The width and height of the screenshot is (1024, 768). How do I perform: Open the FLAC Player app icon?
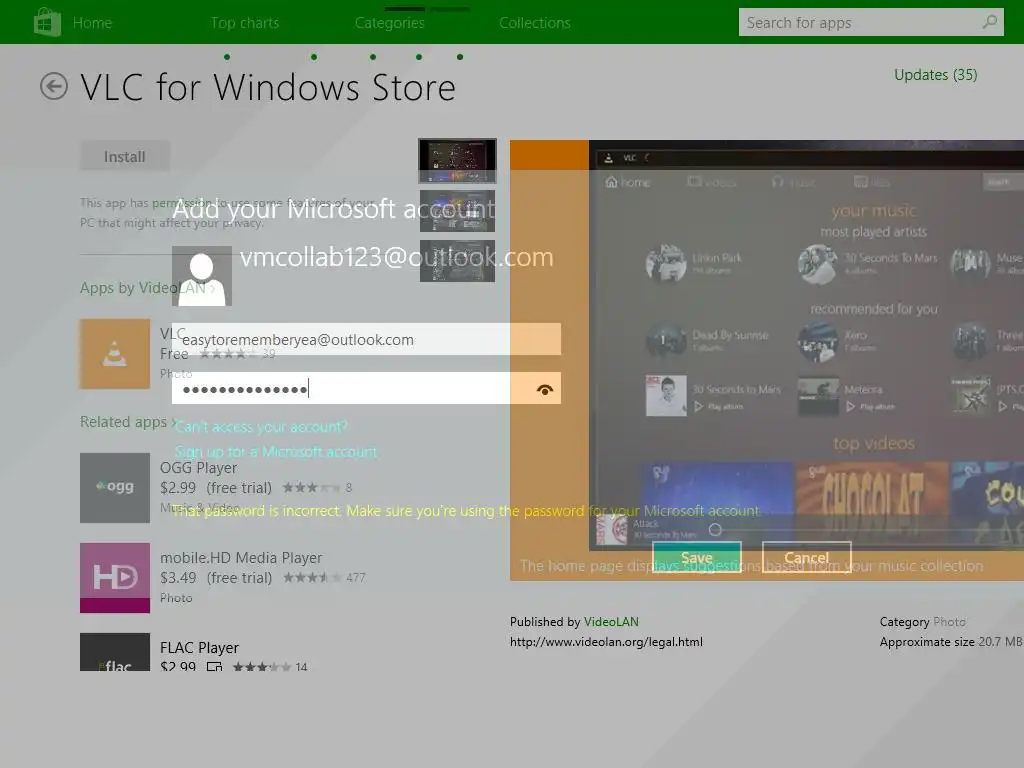click(115, 652)
